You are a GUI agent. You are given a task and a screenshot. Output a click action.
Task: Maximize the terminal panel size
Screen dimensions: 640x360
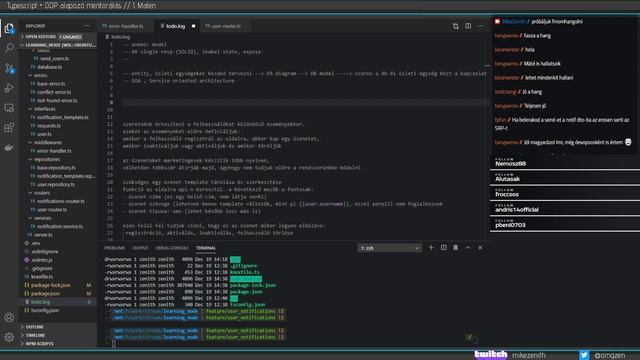(468, 247)
